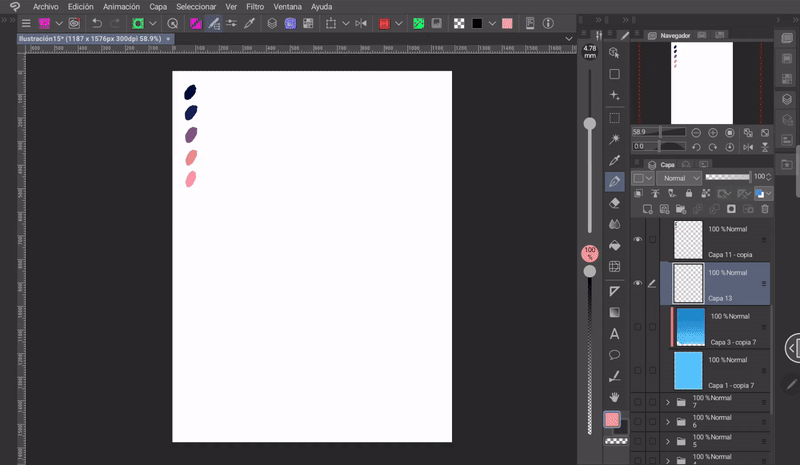Click the pink foreground color swatch

pos(611,418)
